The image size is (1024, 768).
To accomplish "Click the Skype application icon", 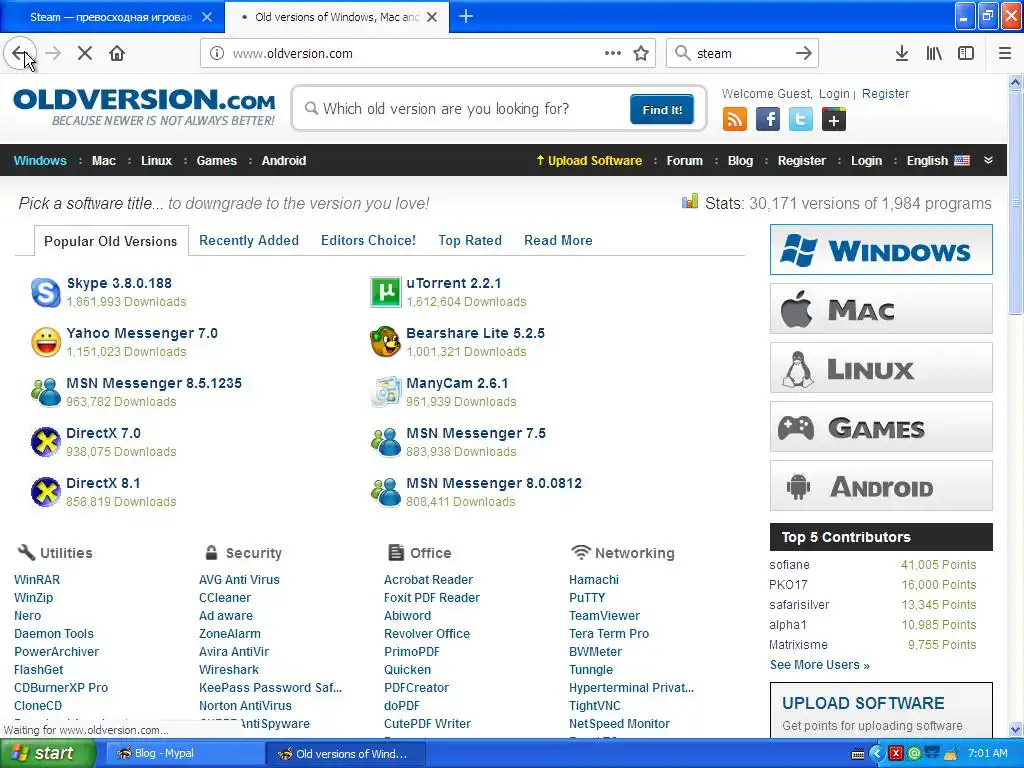I will point(46,292).
